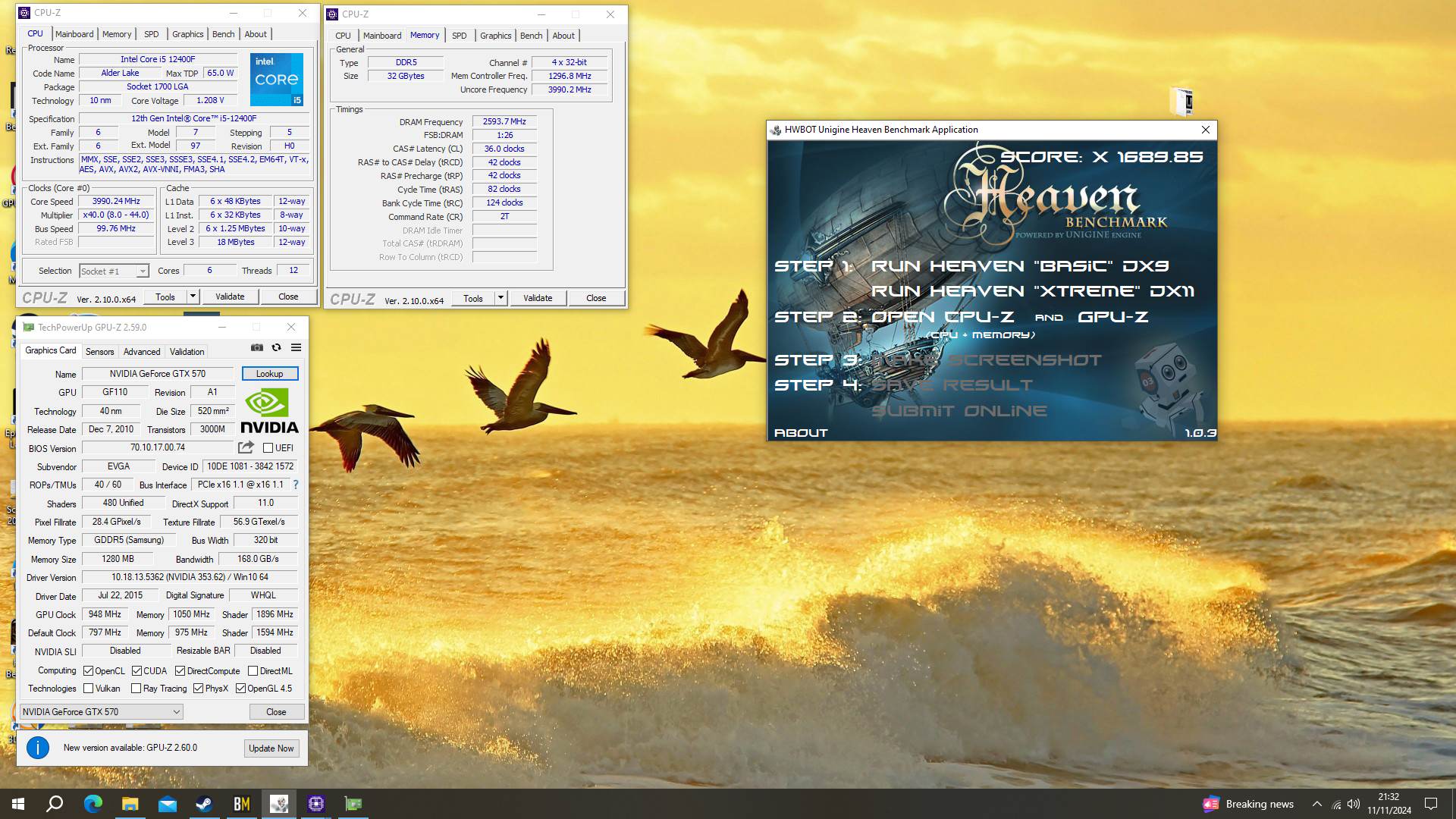The image size is (1456, 819).
Task: Expand Tools dropdown arrow in CPU tab window
Action: click(x=193, y=297)
